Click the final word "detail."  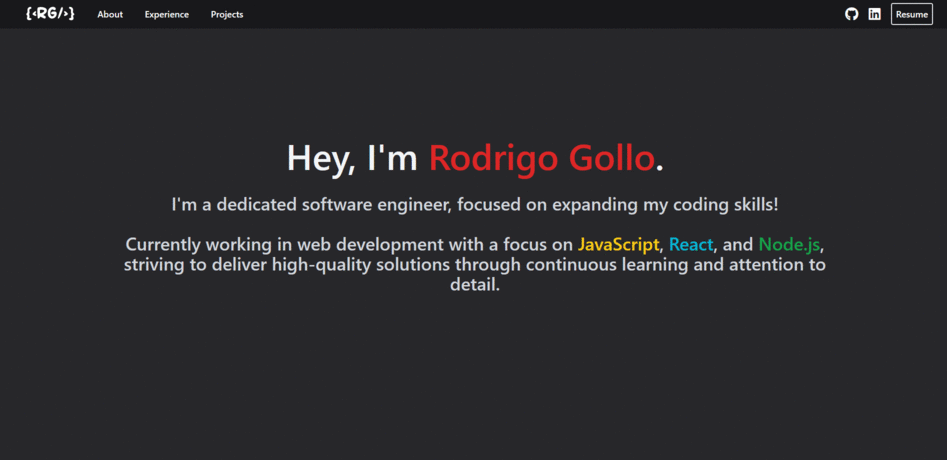tap(474, 285)
